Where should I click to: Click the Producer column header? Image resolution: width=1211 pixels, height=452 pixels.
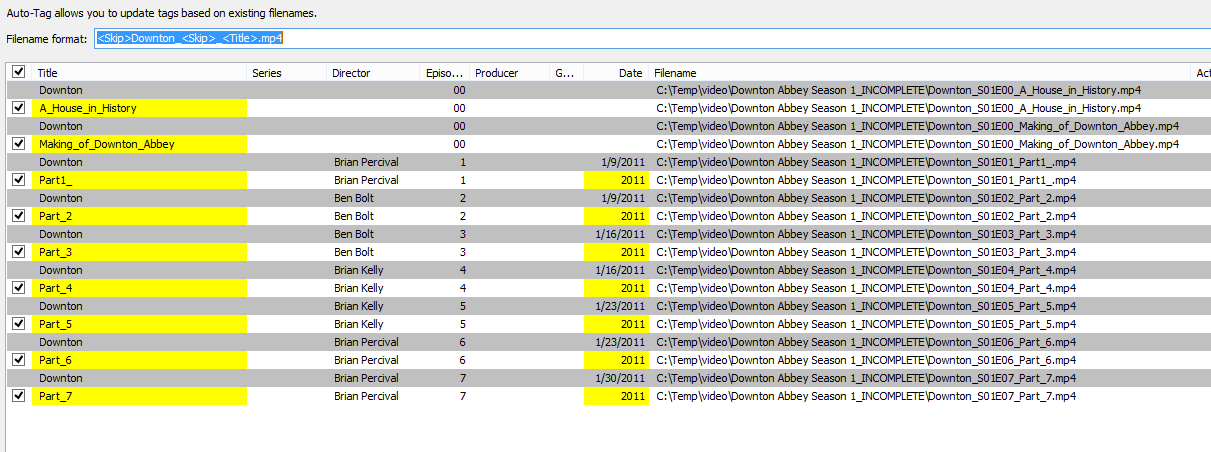[509, 73]
